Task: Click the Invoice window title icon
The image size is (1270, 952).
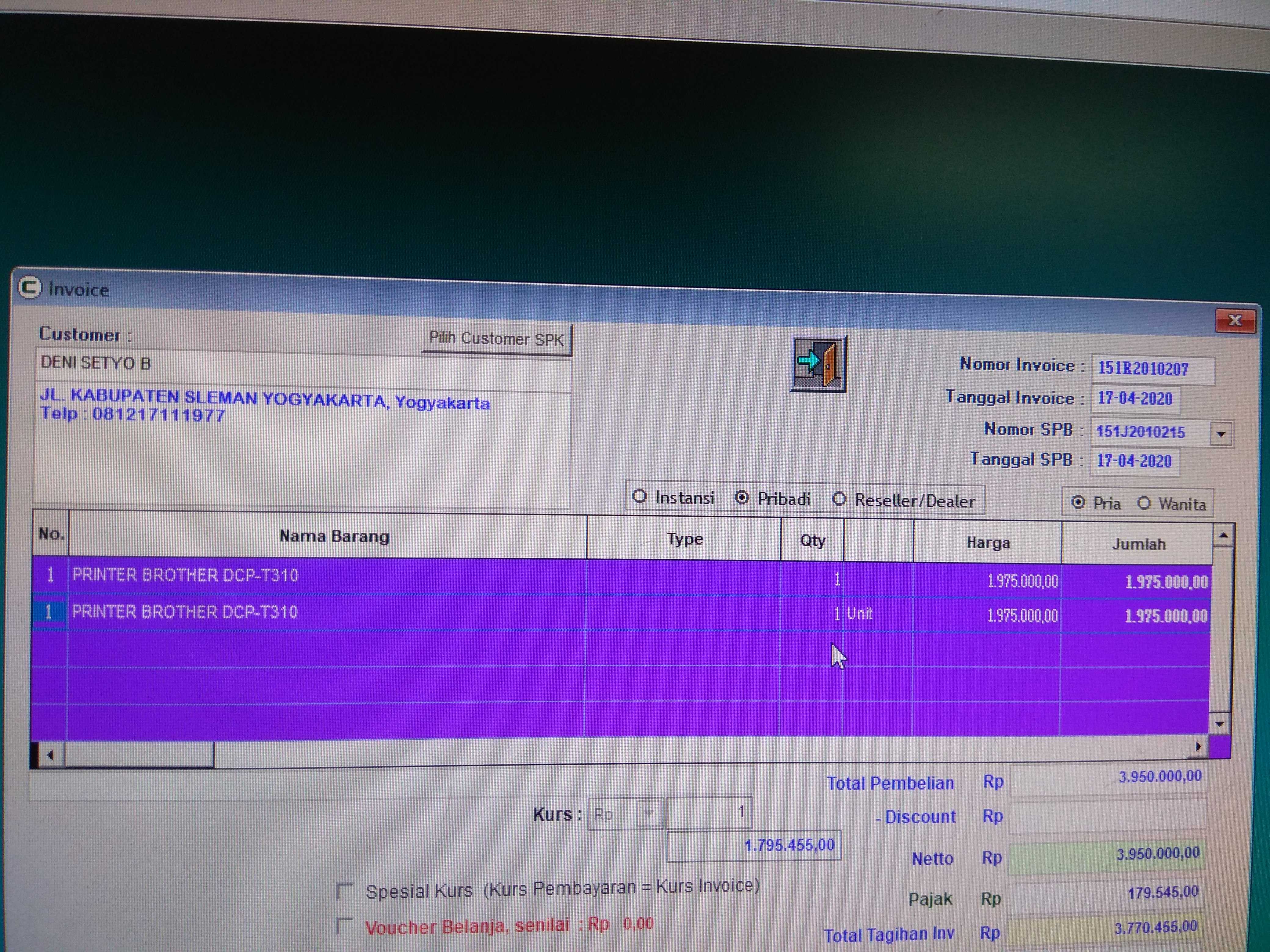Action: pyautogui.click(x=30, y=287)
